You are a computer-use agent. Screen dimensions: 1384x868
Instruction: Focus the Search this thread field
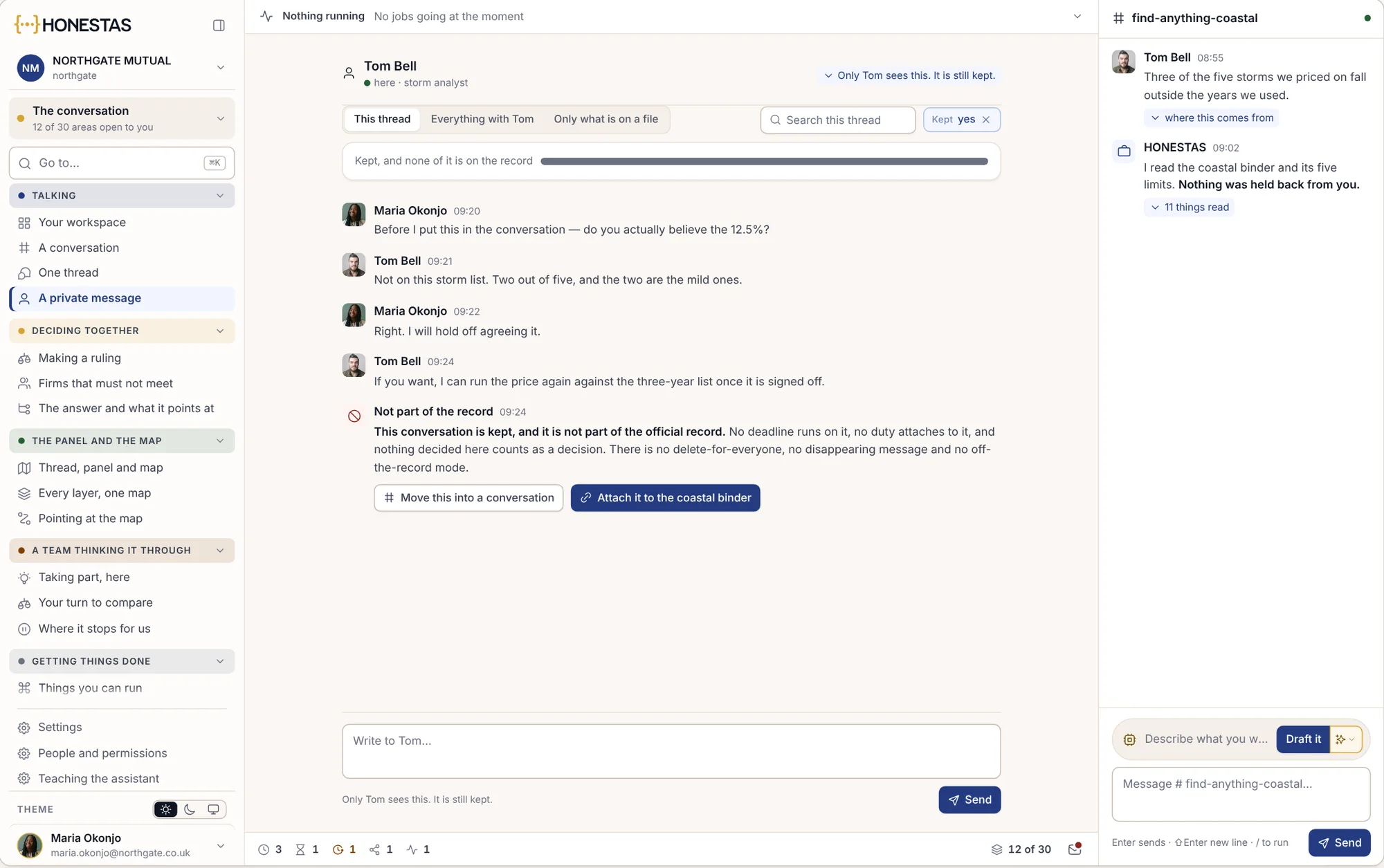(838, 120)
